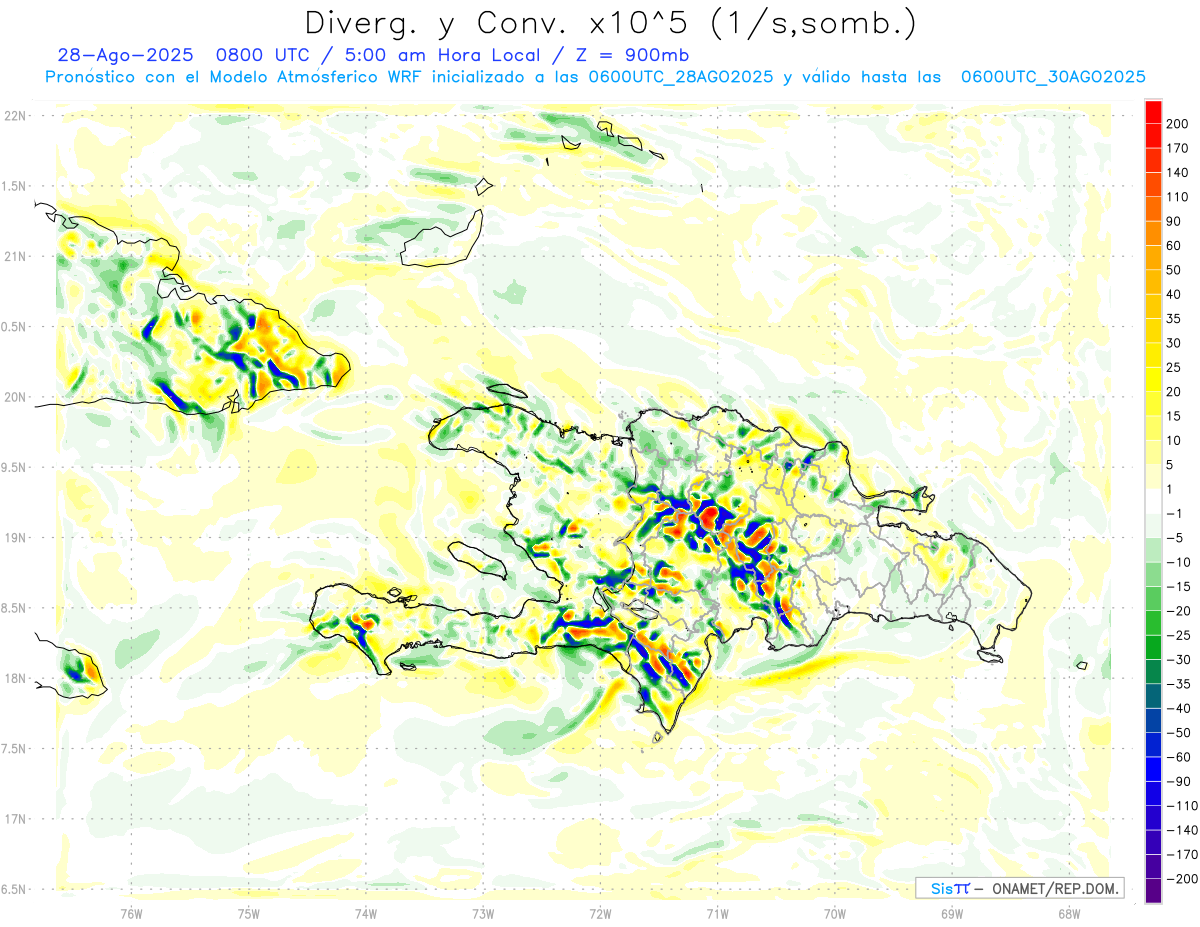Pick the light green swatch between -5 and -10
The width and height of the screenshot is (1200, 927).
click(1153, 551)
